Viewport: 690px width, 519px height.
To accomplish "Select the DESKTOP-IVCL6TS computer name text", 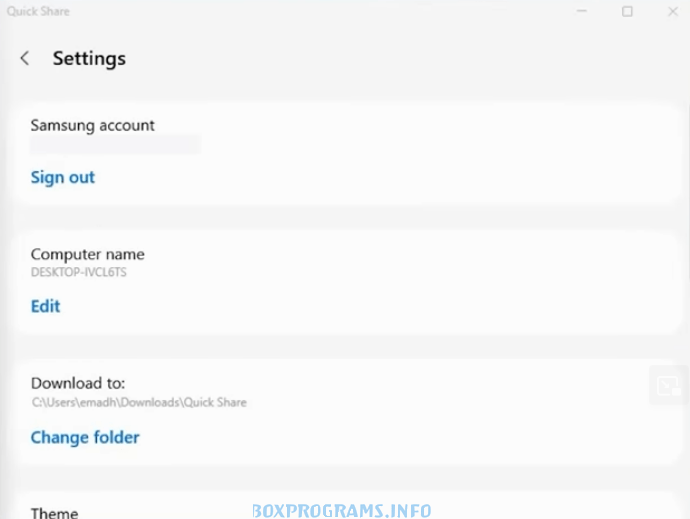I will click(x=78, y=272).
